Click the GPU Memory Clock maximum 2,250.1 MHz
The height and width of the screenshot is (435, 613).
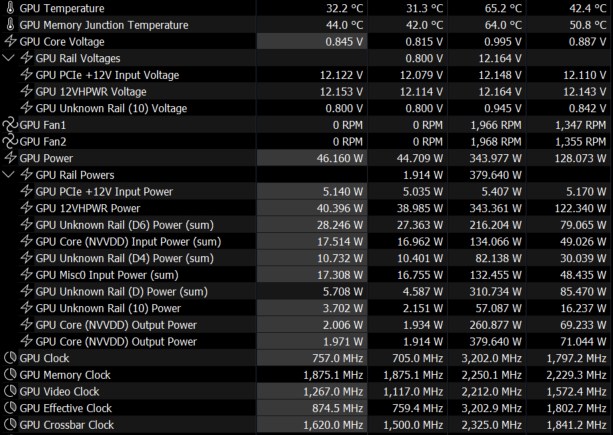(492, 375)
